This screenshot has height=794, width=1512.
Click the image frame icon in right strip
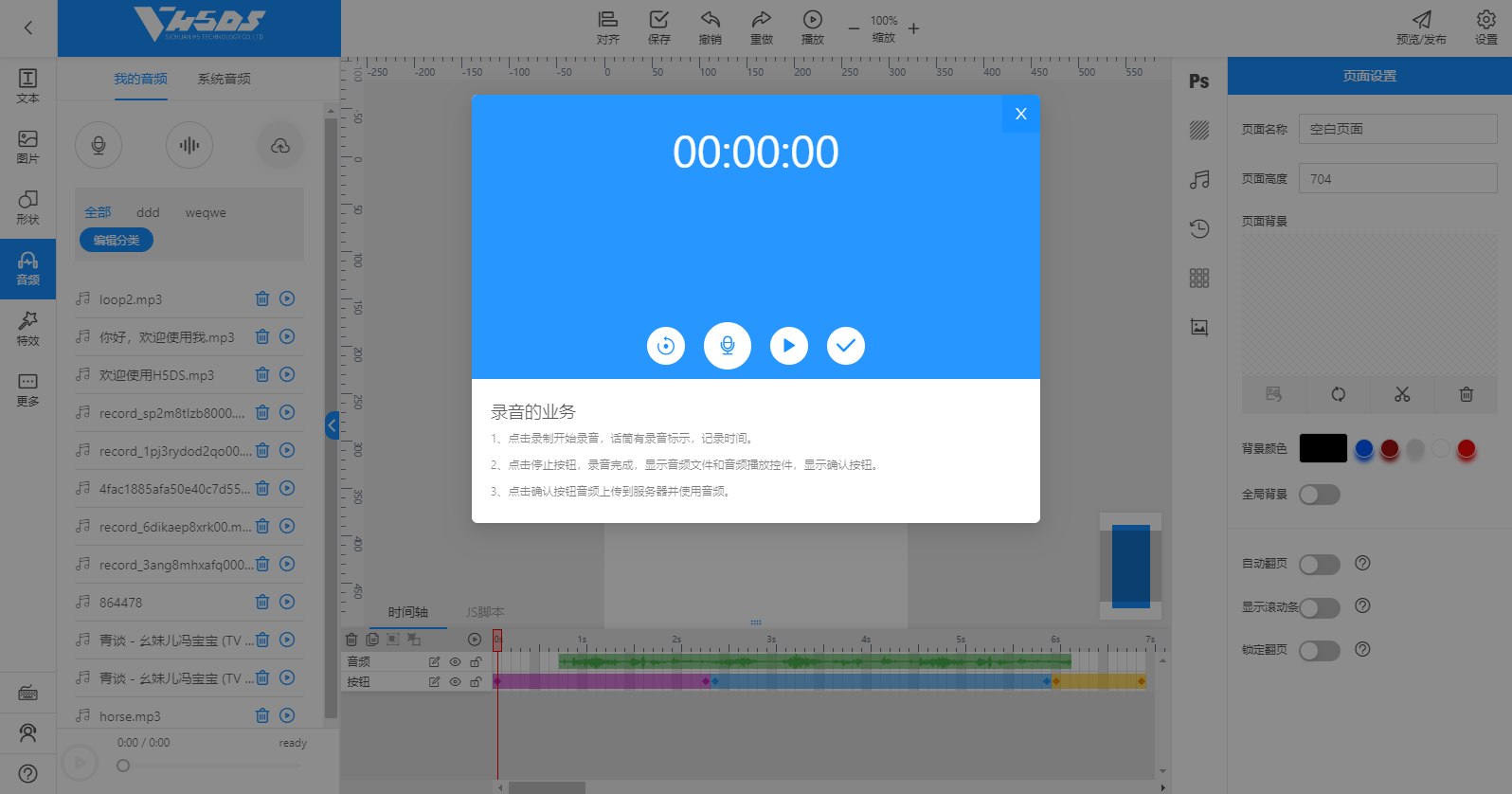[x=1199, y=327]
